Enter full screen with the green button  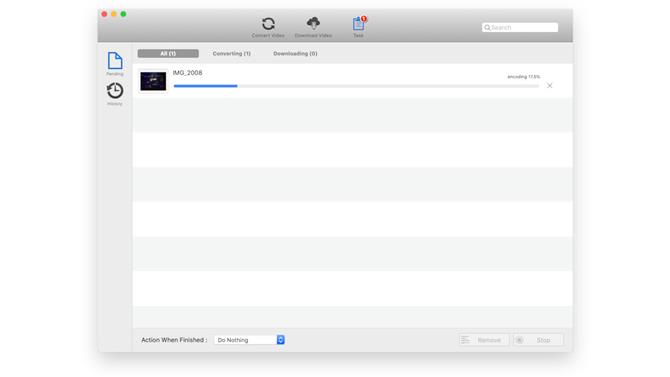[123, 14]
